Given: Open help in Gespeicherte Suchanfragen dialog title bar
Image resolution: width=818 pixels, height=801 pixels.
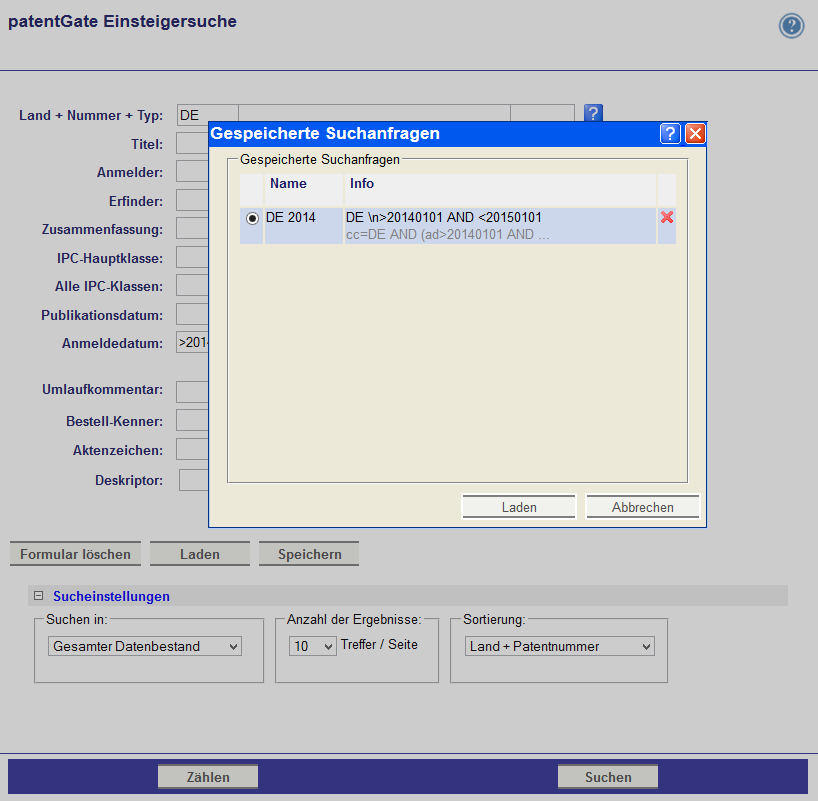Looking at the screenshot, I should point(670,134).
